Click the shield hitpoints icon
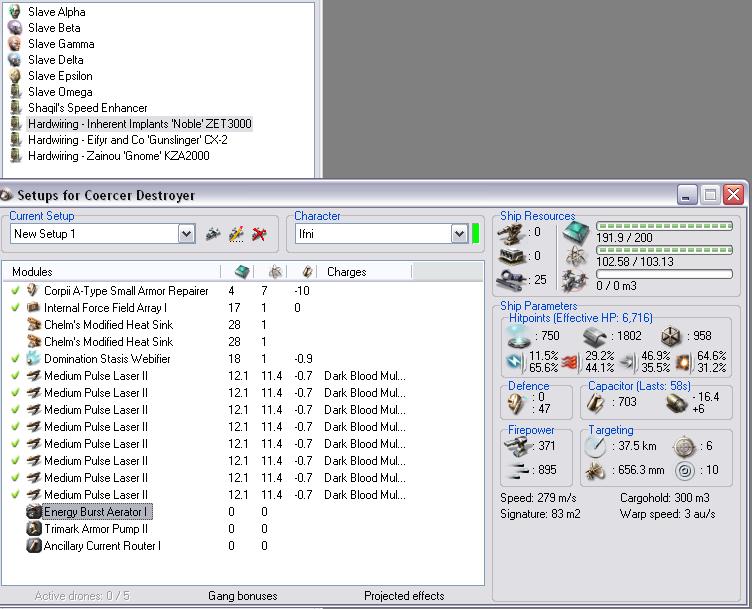 coord(518,337)
